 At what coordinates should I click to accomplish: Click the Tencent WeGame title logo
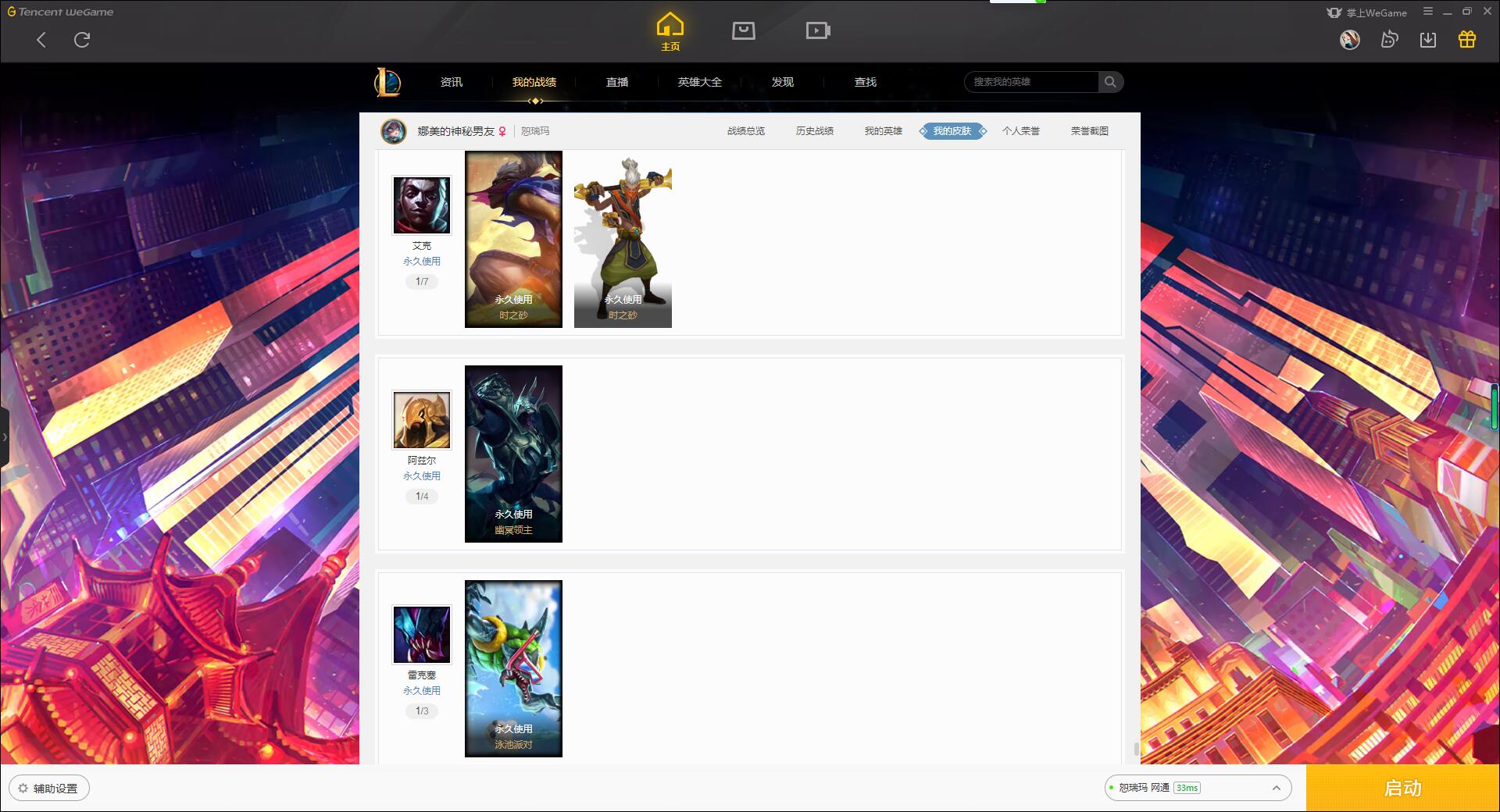click(60, 12)
